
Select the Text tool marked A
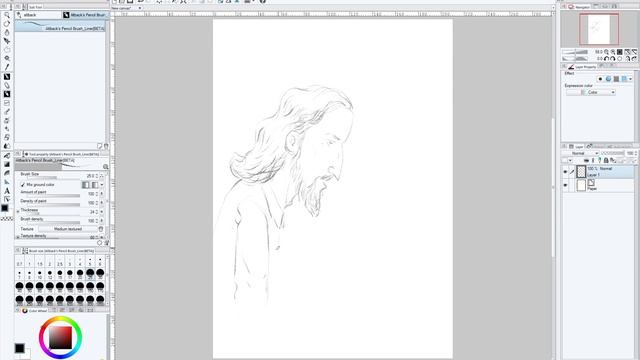[7, 191]
